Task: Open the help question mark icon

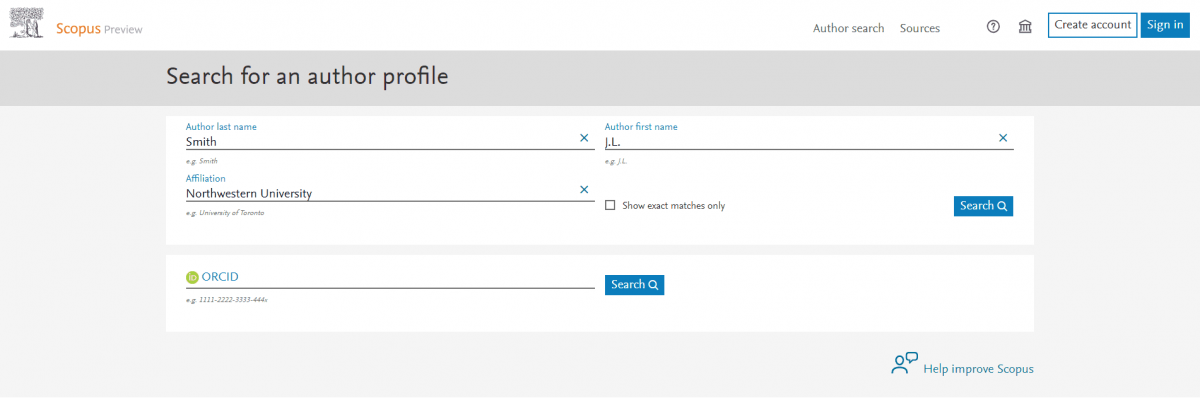Action: click(x=993, y=27)
